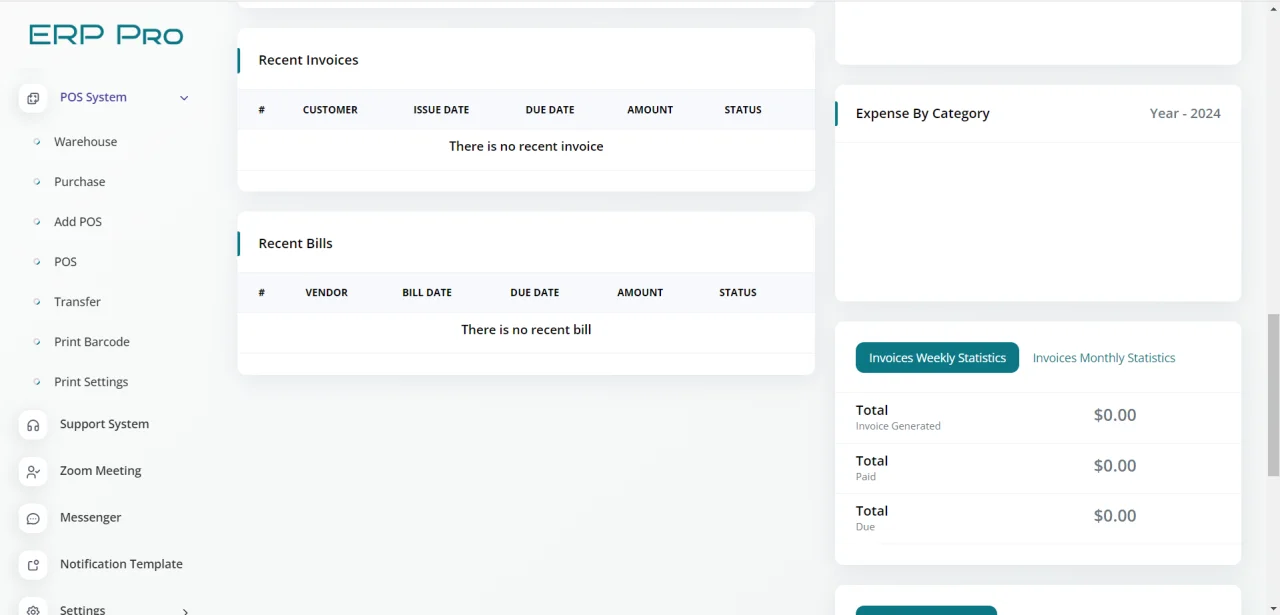The height and width of the screenshot is (615, 1280).
Task: Open Messenger in the sidebar
Action: pos(90,518)
